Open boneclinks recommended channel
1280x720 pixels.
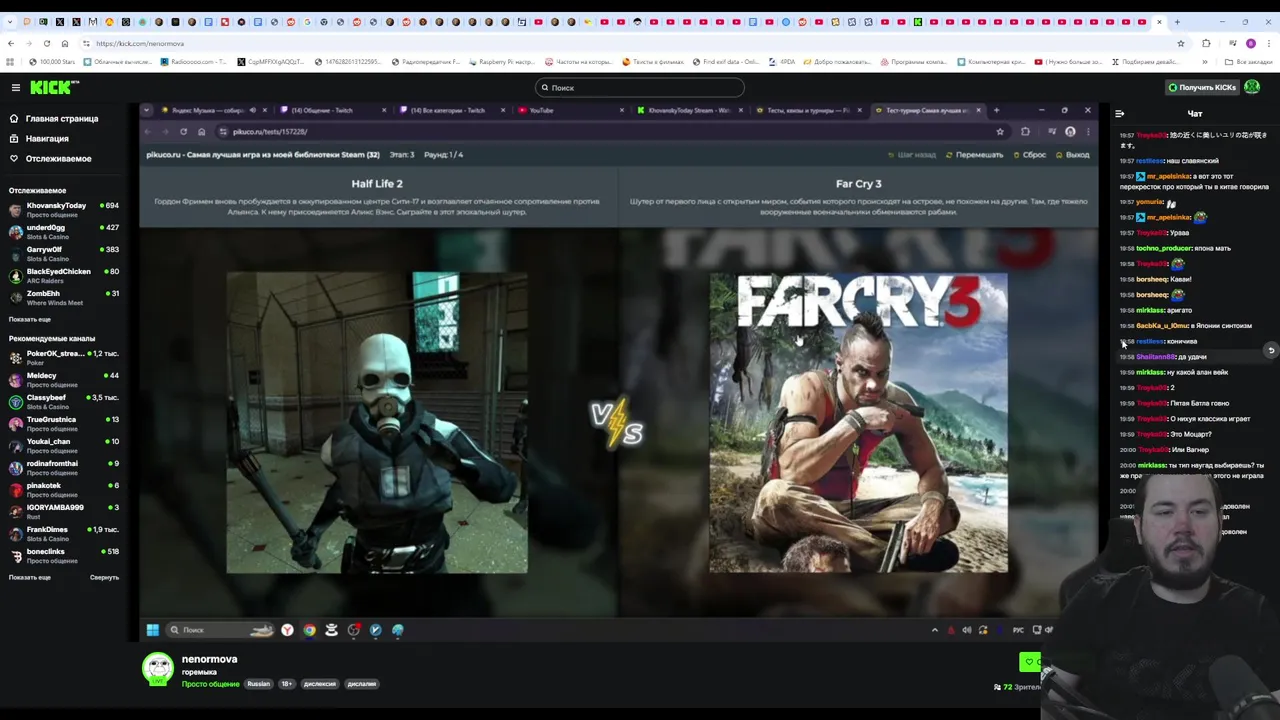[x=64, y=556]
